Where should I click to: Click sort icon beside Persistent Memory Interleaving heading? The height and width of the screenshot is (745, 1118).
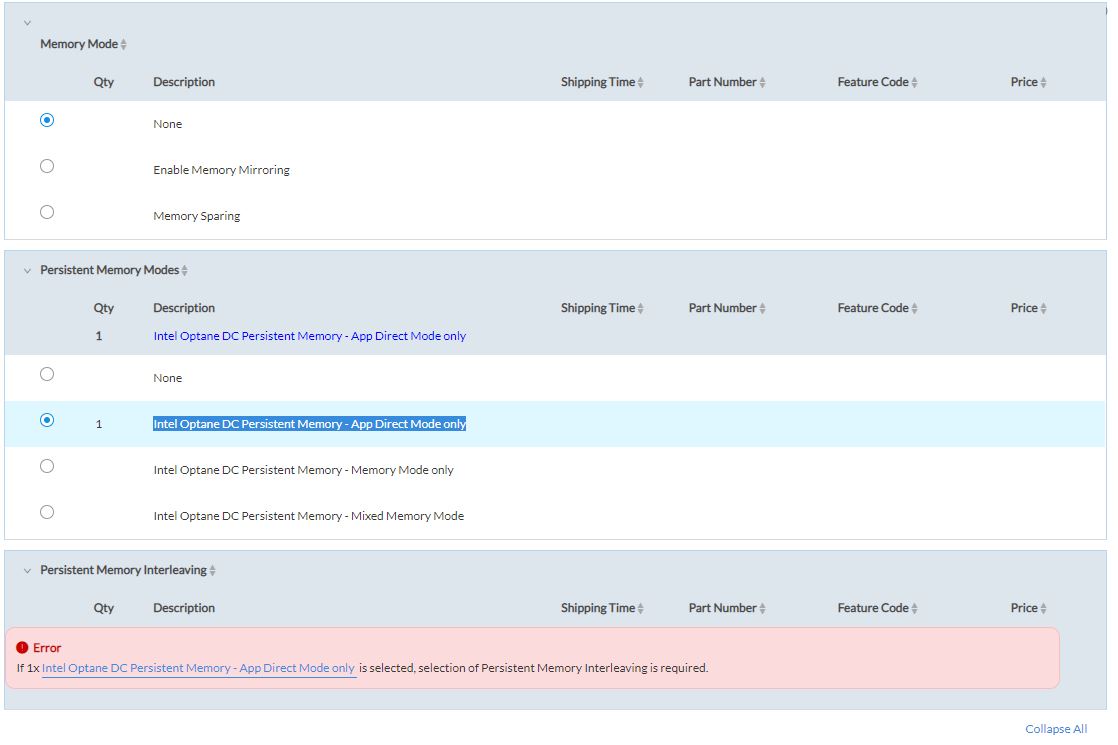point(213,571)
